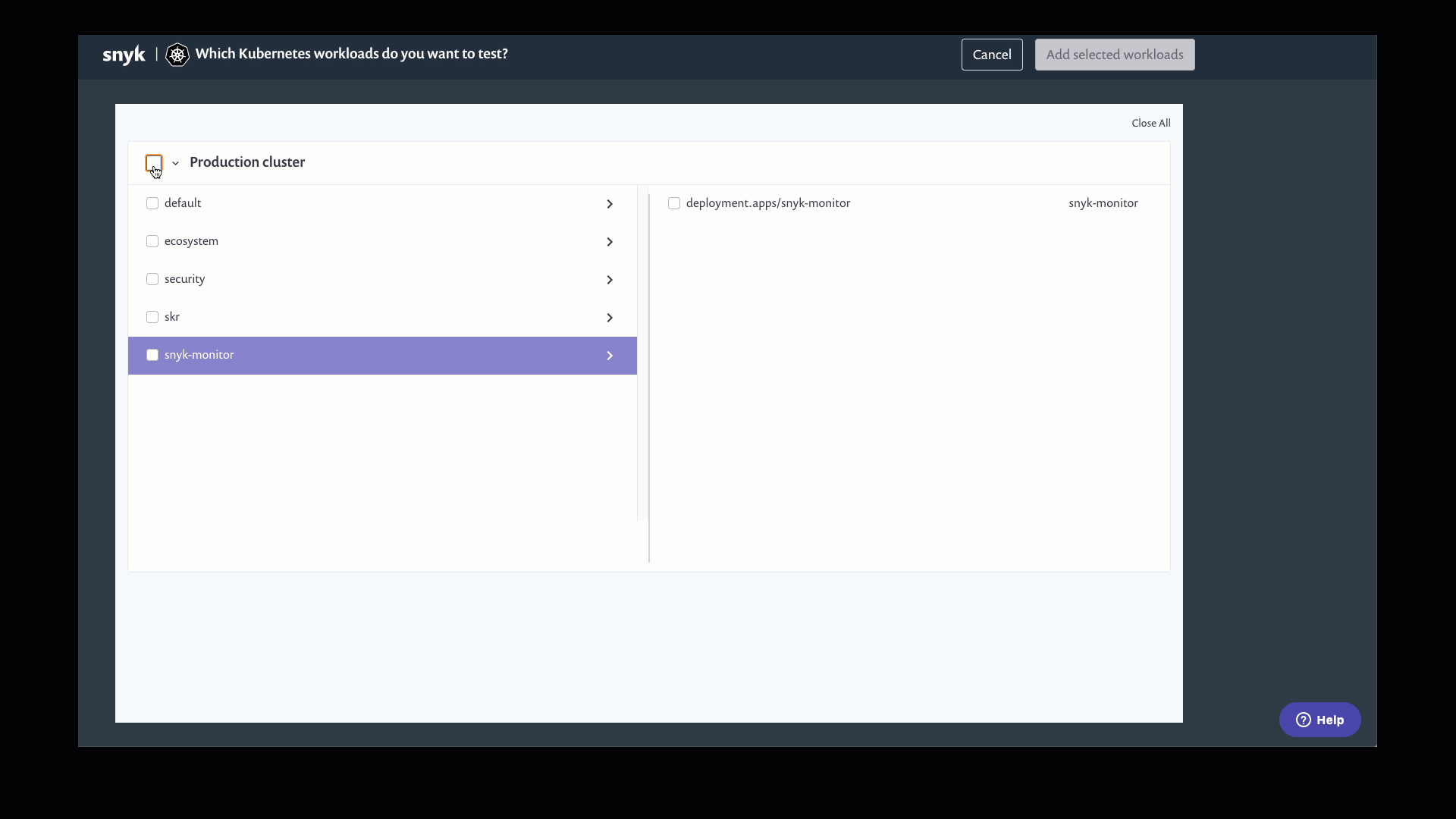Select the ecosystem namespace label
The height and width of the screenshot is (819, 1456).
[191, 241]
